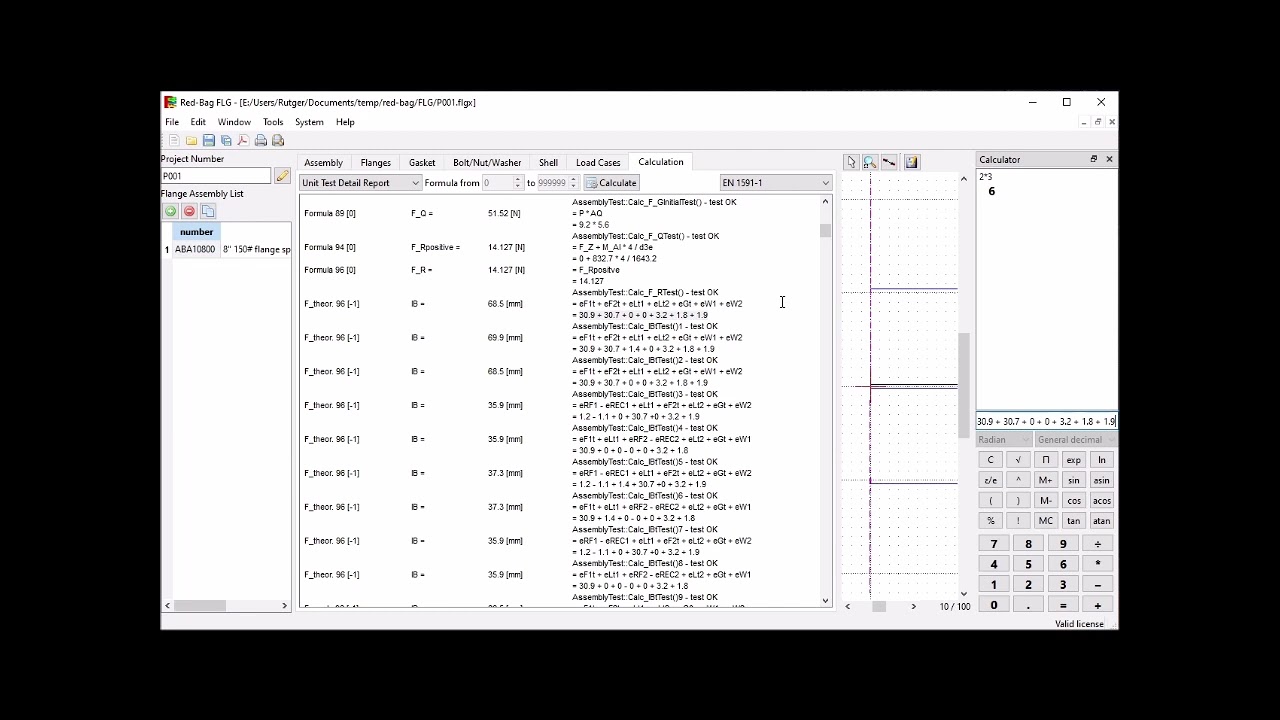The image size is (1280, 720).
Task: Open the System menu
Action: [309, 122]
